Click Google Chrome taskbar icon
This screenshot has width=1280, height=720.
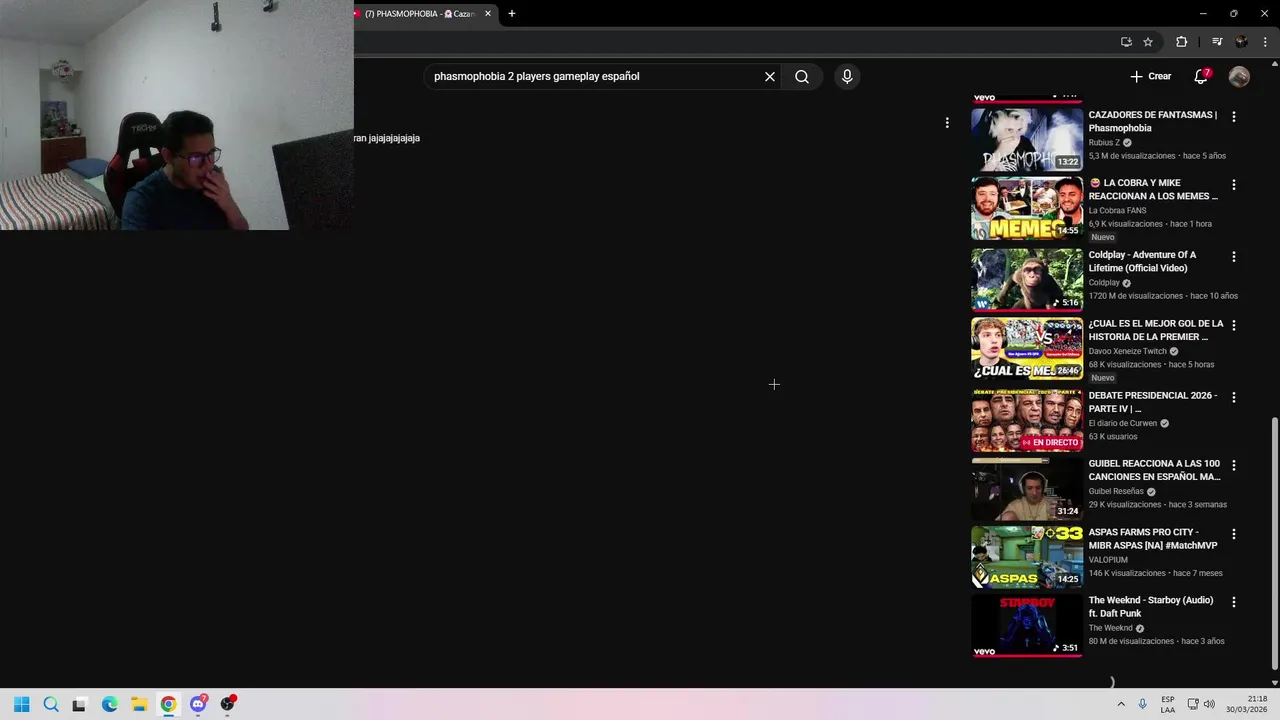click(x=168, y=704)
